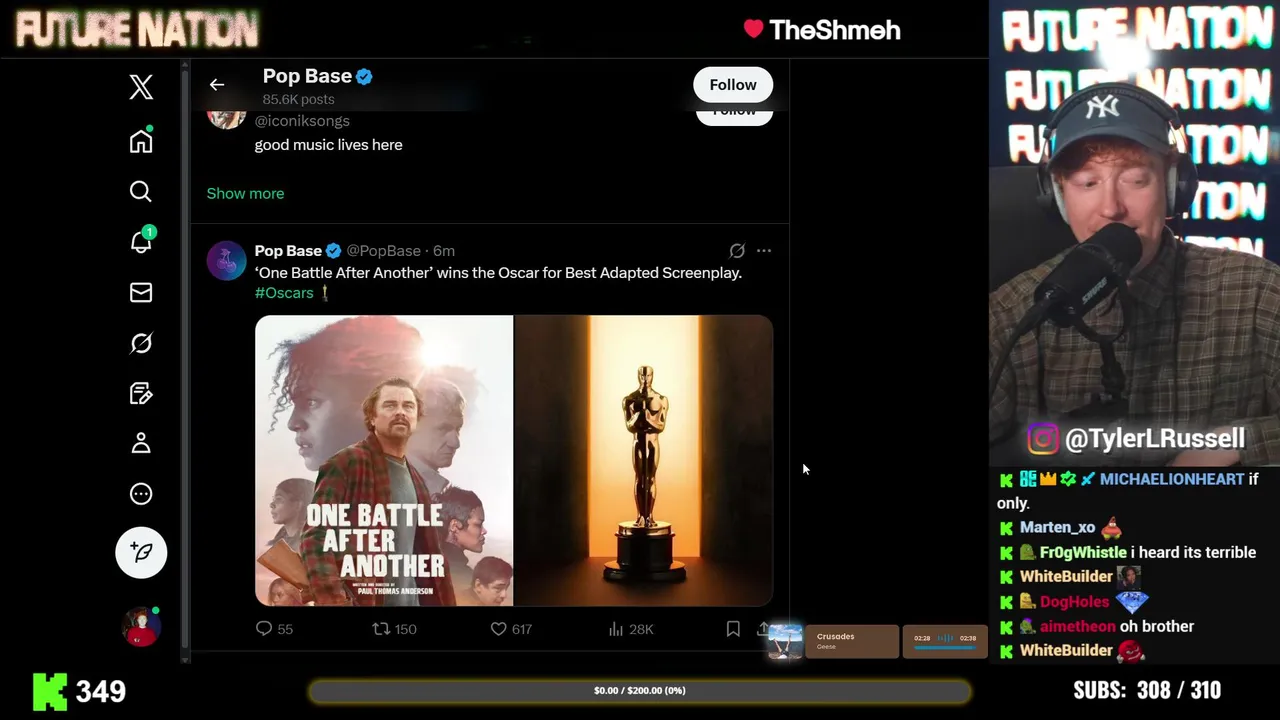Image resolution: width=1280 pixels, height=720 pixels.
Task: Click the '85.6K posts' text under Pop Base
Action: coord(298,99)
